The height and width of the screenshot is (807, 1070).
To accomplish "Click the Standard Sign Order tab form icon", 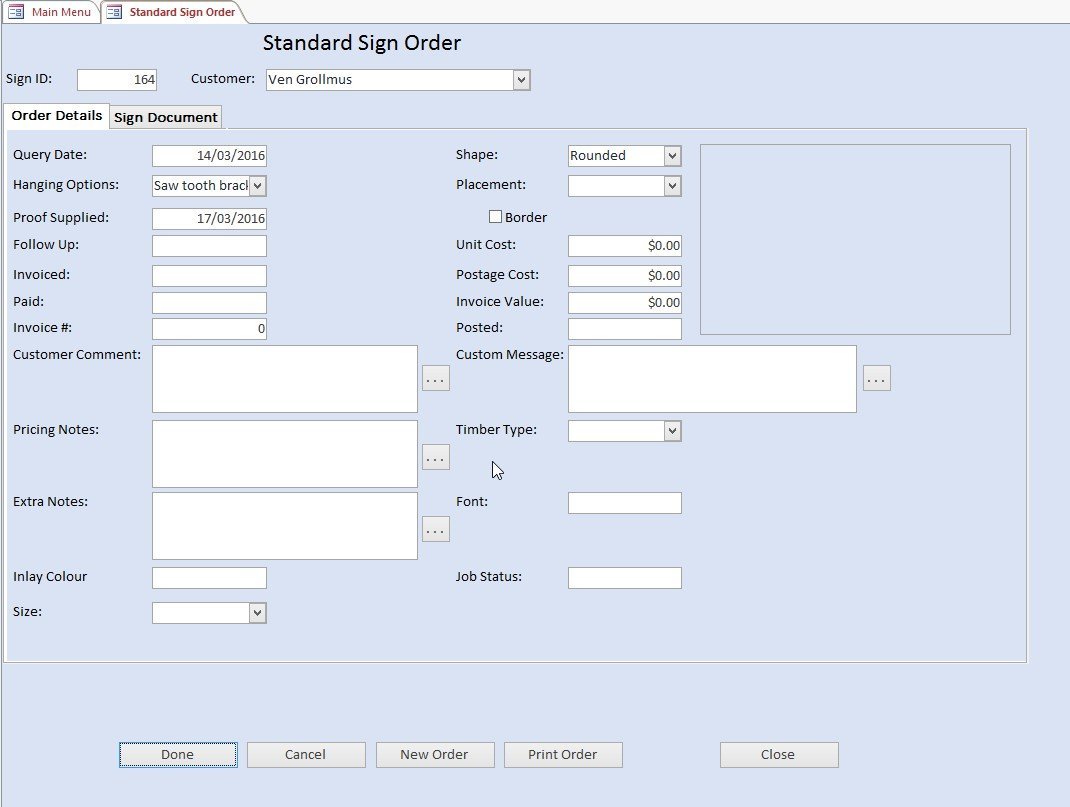I will 114,12.
